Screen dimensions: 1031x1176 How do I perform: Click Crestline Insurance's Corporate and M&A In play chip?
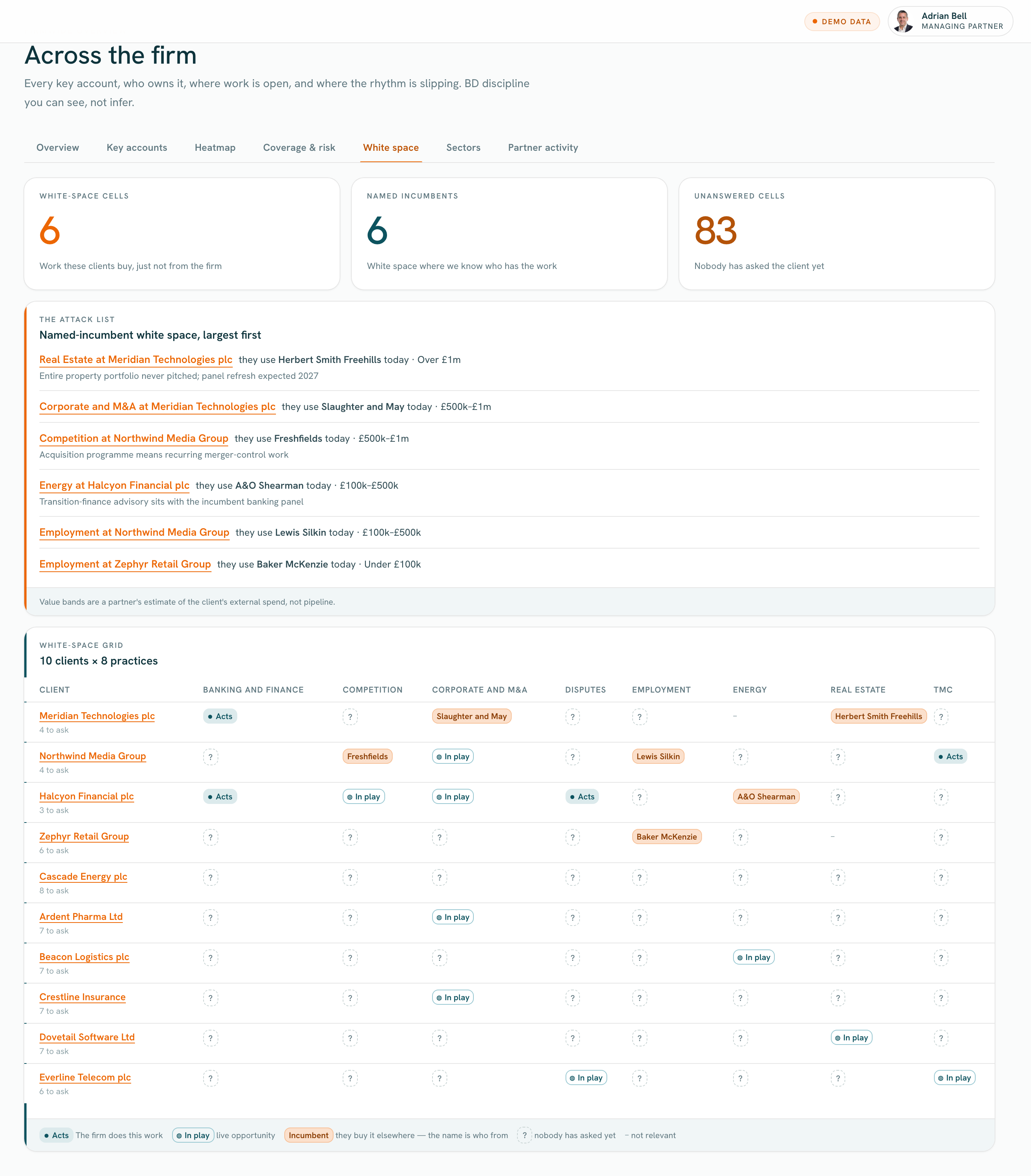coord(453,998)
